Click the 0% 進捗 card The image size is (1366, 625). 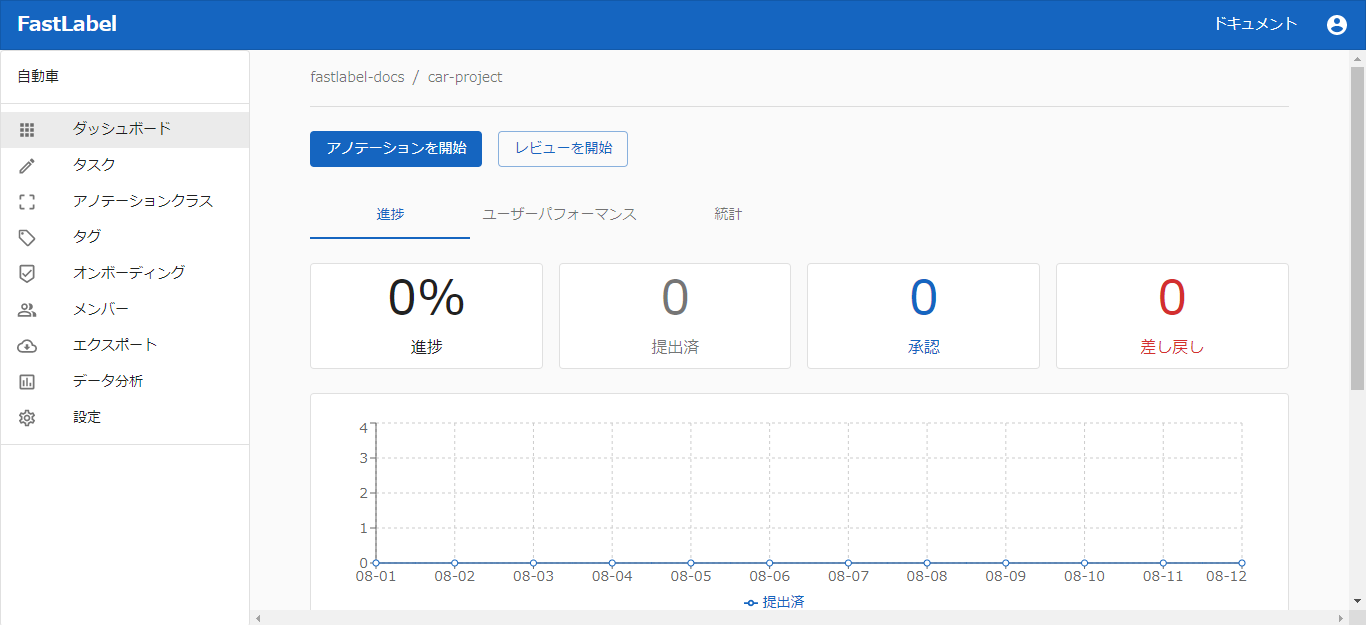click(x=426, y=316)
